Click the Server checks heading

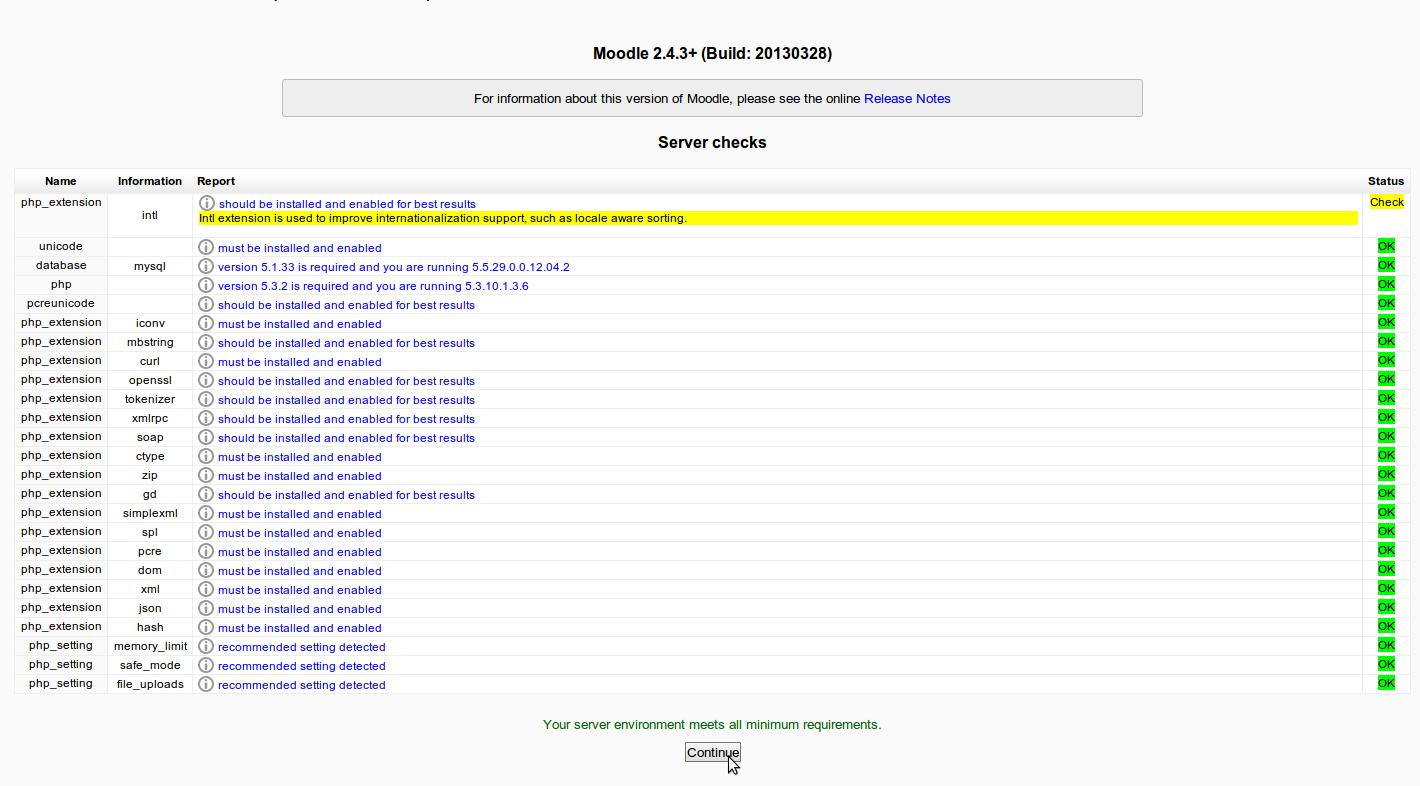pos(712,142)
